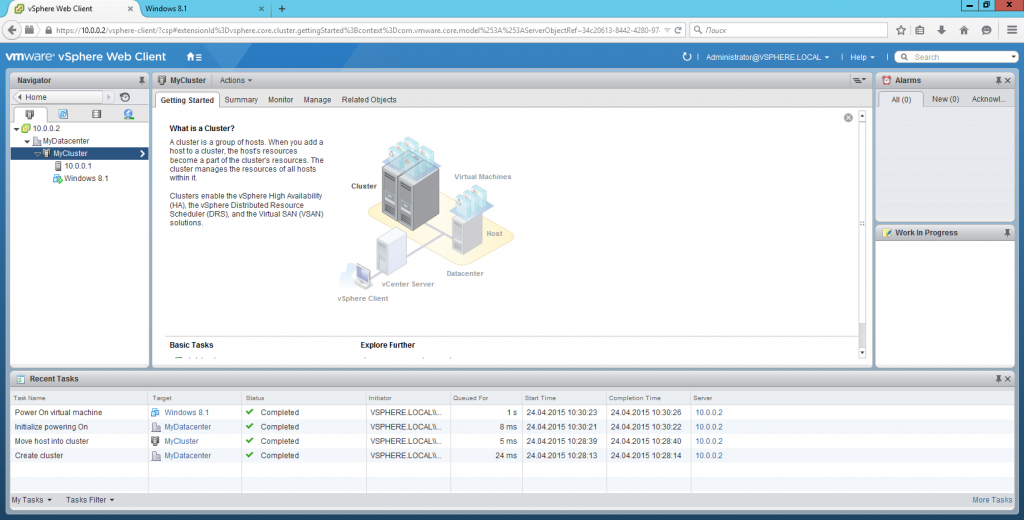Open the vSphere home menu icon
Screen dimensions: 1024x520
194,57
